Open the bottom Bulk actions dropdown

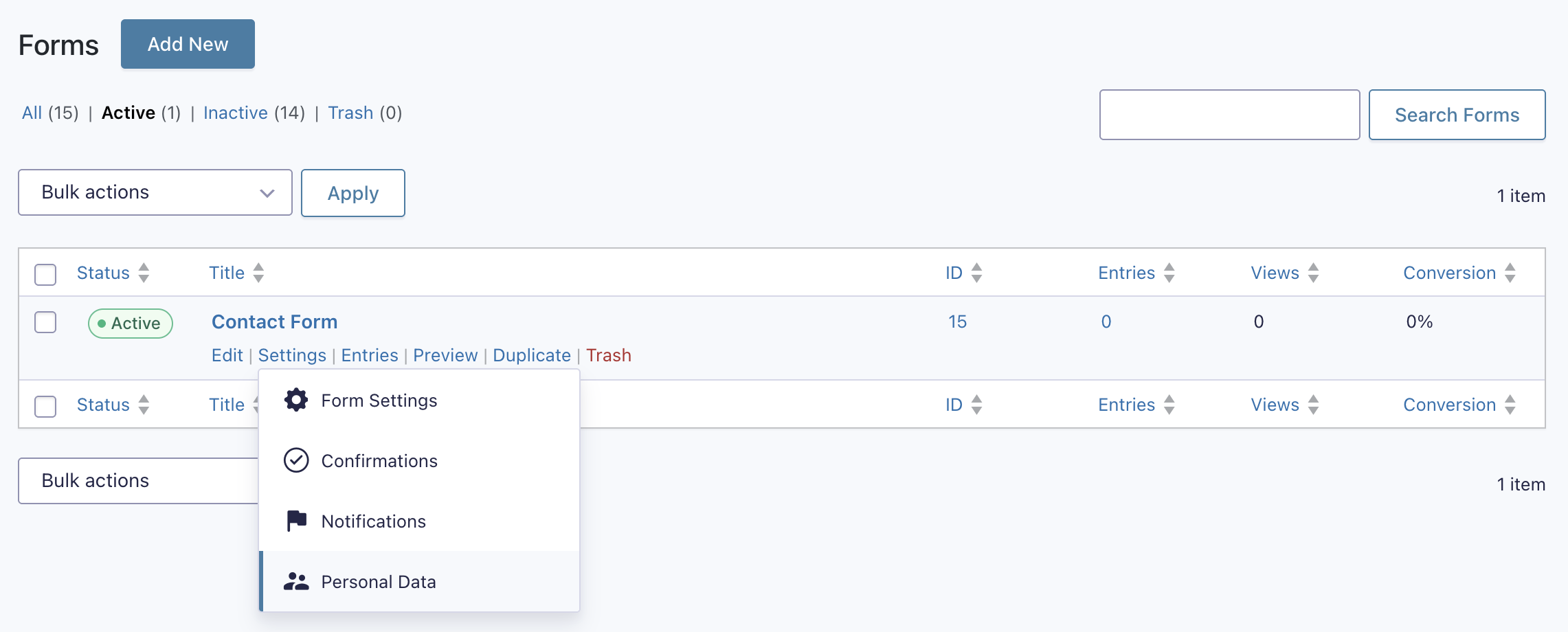[137, 481]
